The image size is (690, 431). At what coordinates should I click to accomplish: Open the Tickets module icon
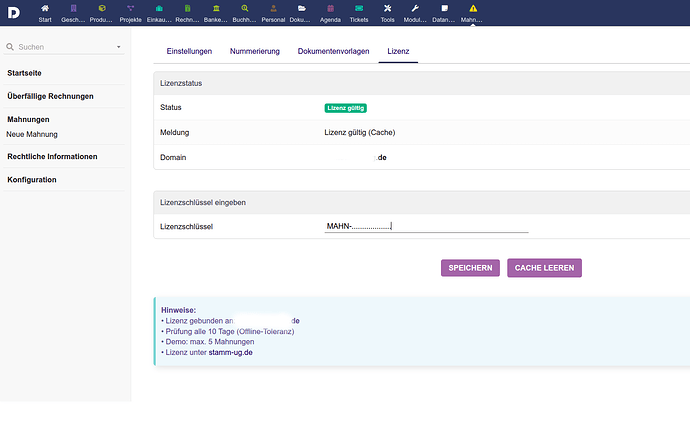(x=359, y=9)
